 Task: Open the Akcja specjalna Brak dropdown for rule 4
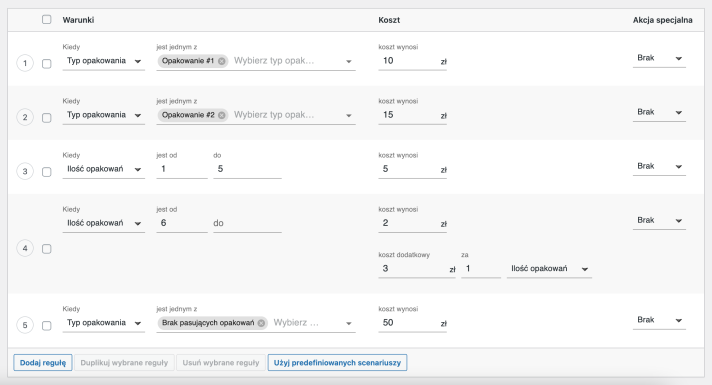click(659, 221)
